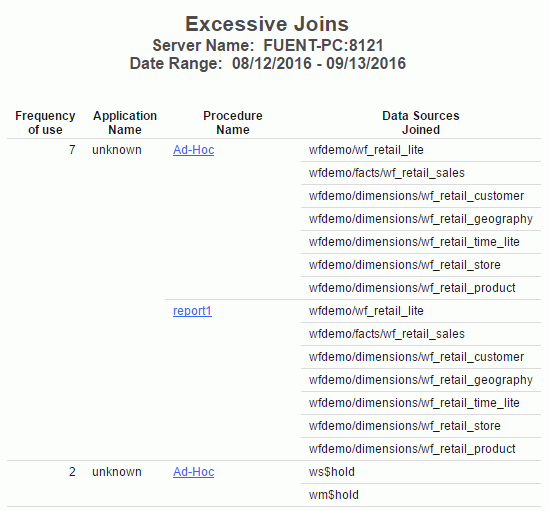
Task: Select wf_retail_product in the report1 group
Action: (412, 449)
